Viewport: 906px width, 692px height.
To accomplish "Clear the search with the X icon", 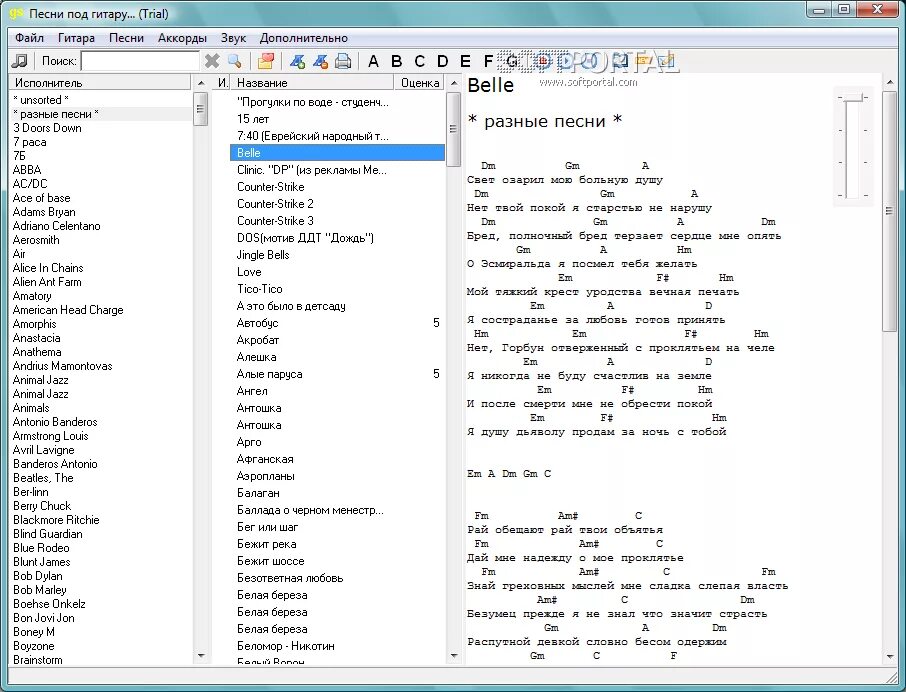I will click(x=212, y=61).
